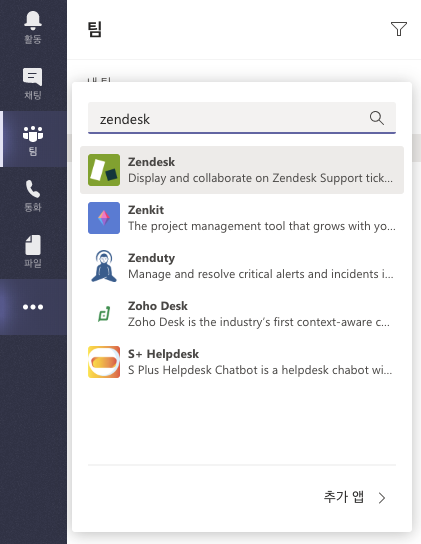The width and height of the screenshot is (421, 544).
Task: Open the Files sidebar icon
Action: [33, 245]
